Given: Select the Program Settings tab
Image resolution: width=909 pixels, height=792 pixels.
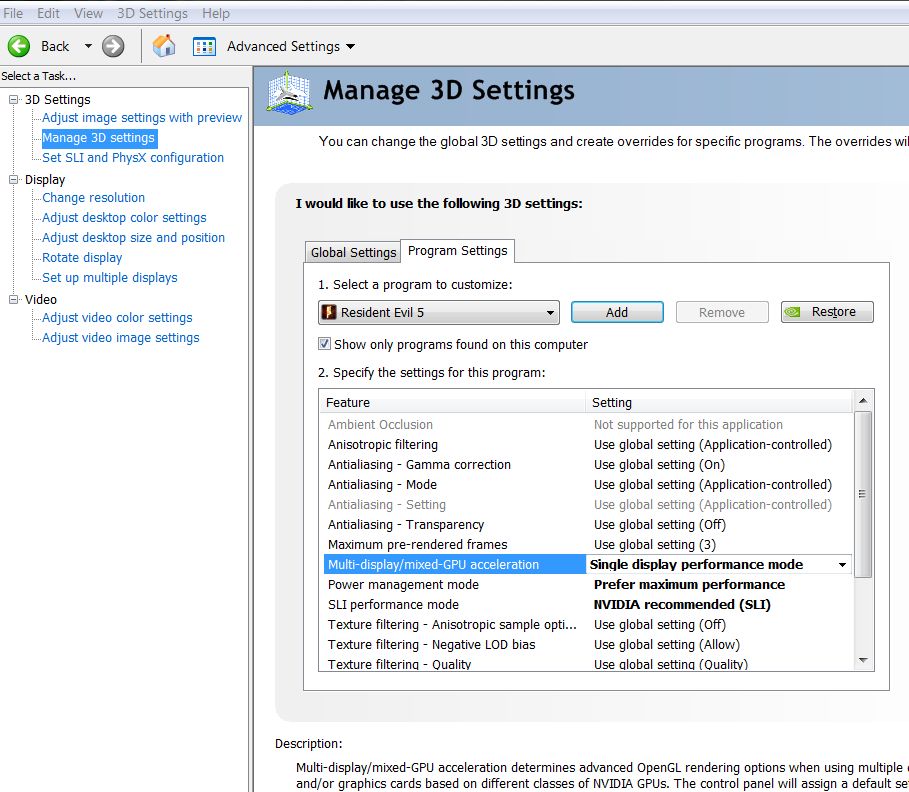Looking at the screenshot, I should pyautogui.click(x=457, y=250).
